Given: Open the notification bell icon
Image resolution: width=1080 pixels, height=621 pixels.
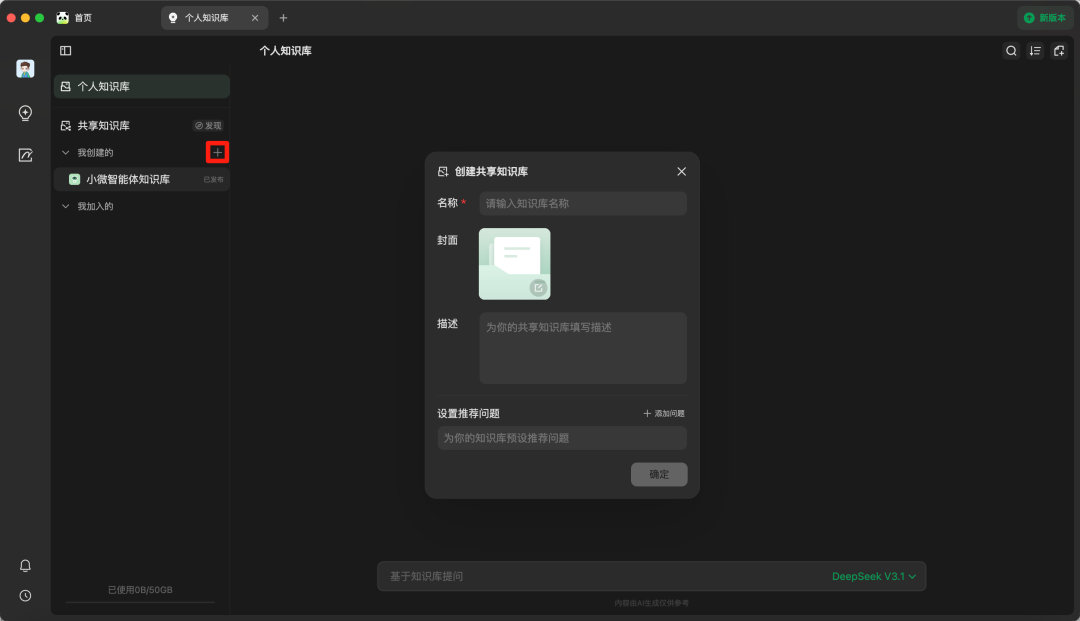Looking at the screenshot, I should tap(26, 566).
